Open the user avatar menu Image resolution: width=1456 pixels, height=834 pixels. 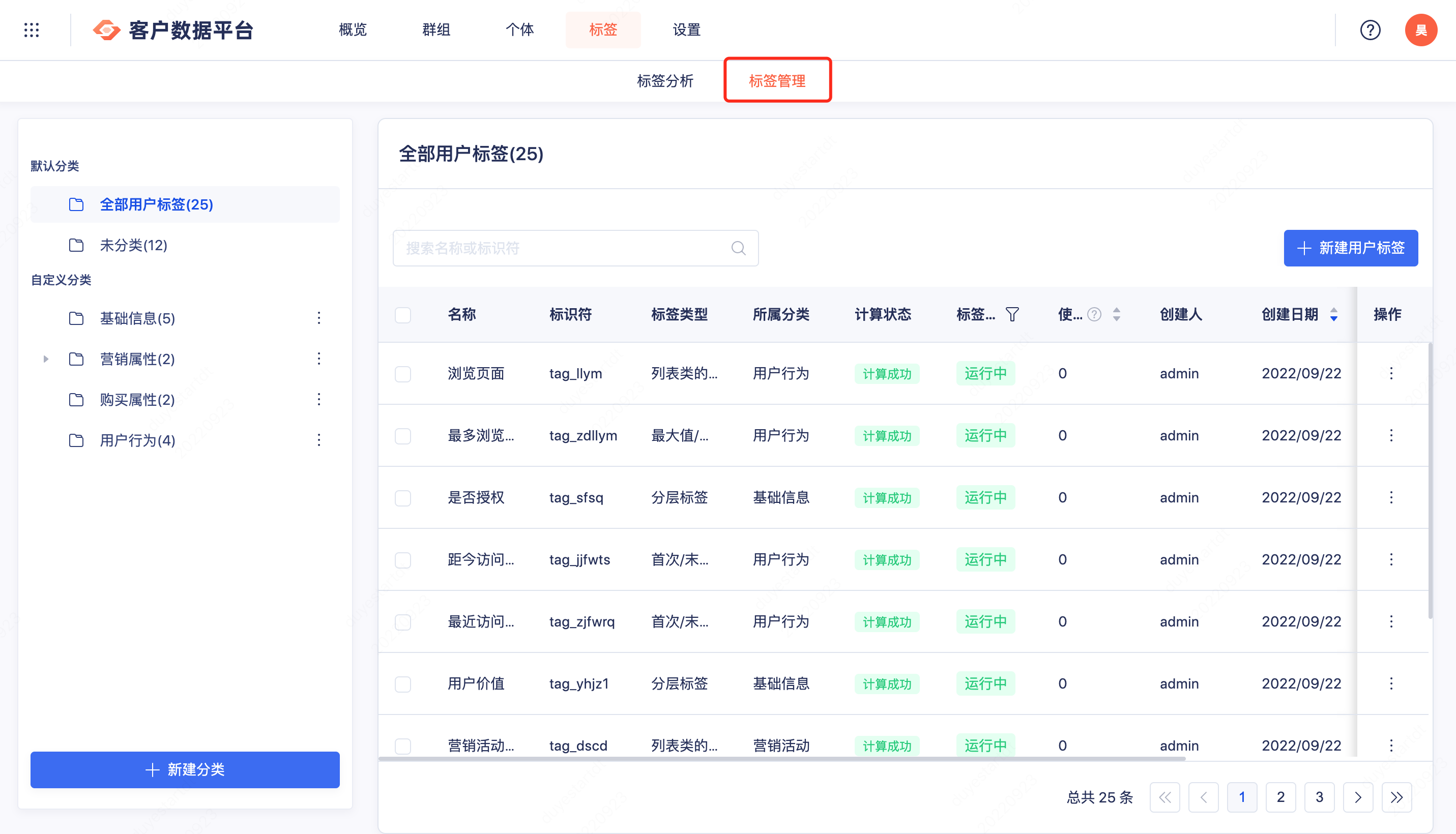(1421, 30)
